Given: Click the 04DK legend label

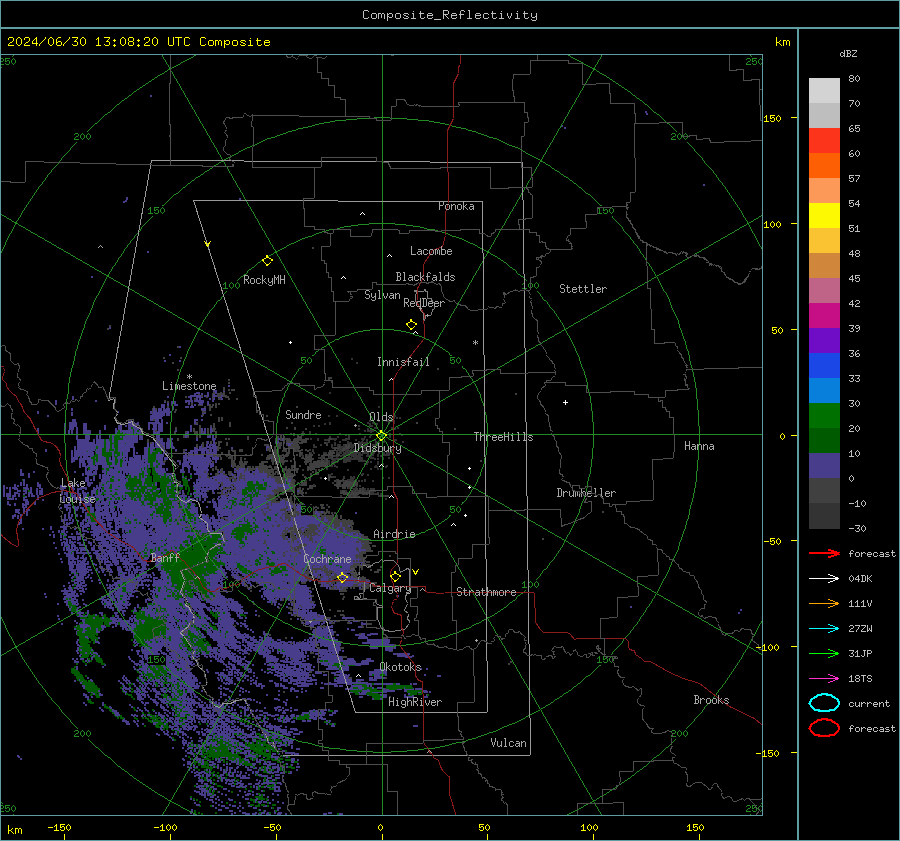Looking at the screenshot, I should pyautogui.click(x=860, y=579).
